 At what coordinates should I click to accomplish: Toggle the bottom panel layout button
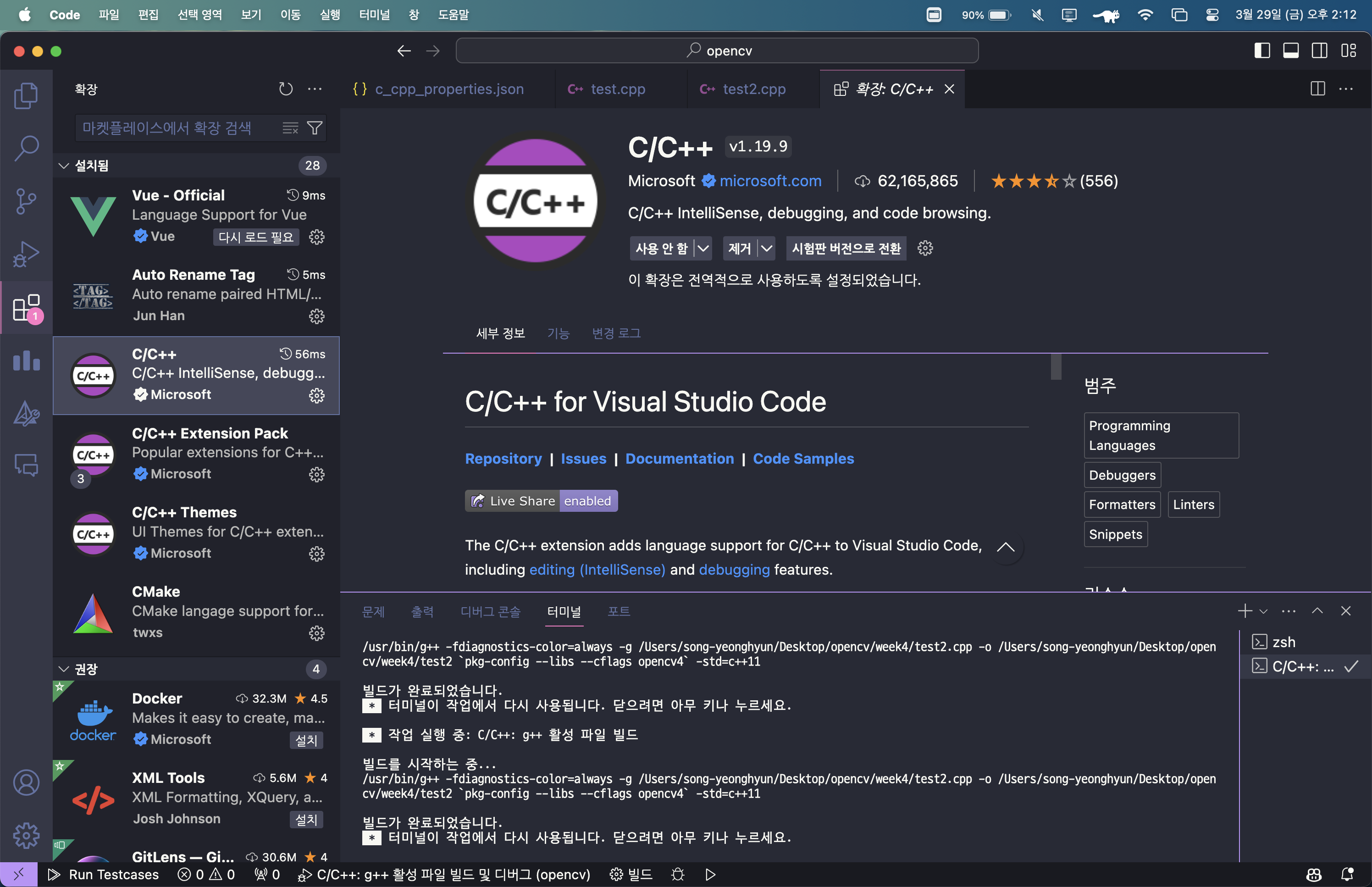pos(1291,51)
